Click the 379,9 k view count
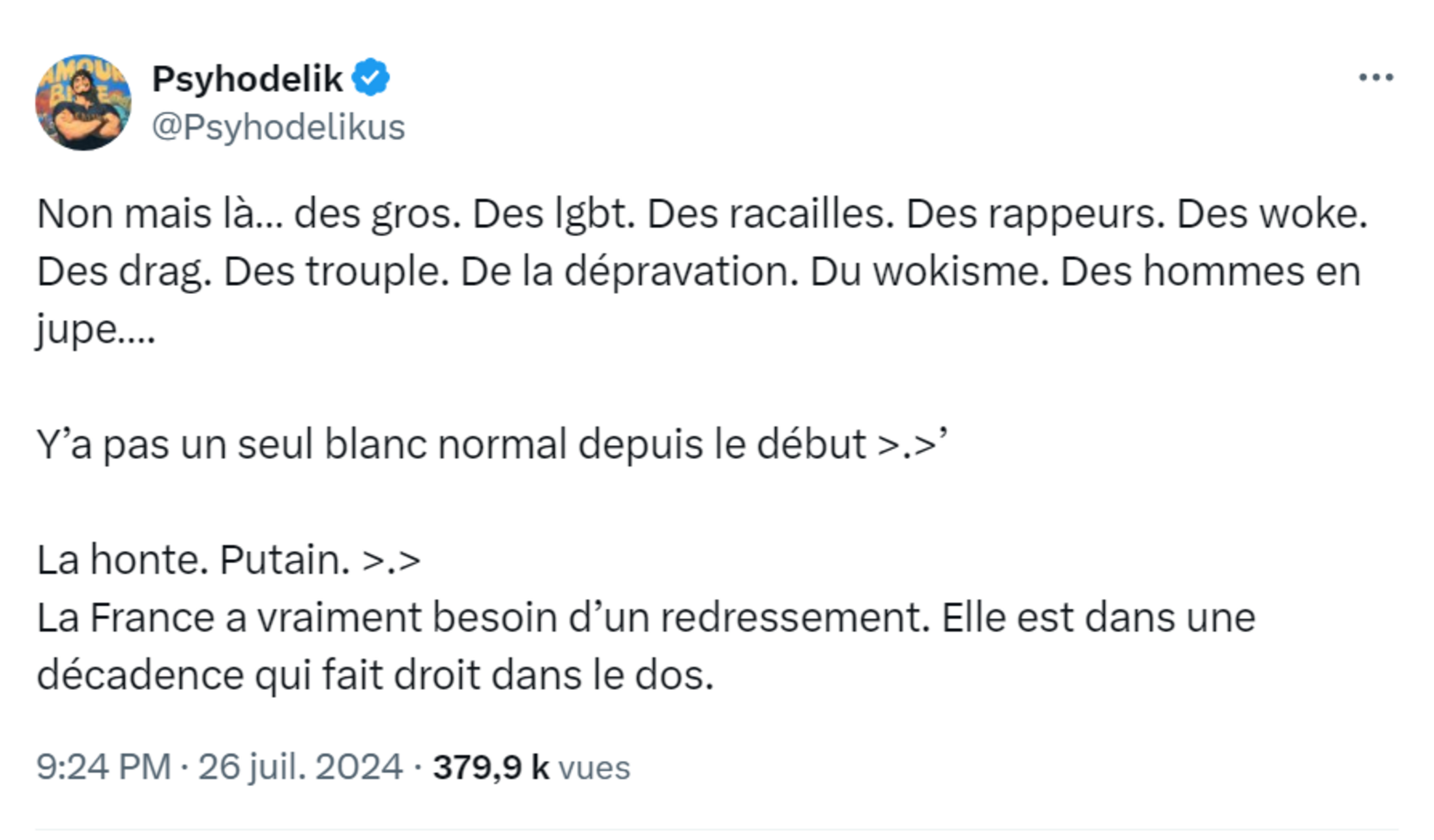The height and width of the screenshot is (840, 1434). coord(491,766)
